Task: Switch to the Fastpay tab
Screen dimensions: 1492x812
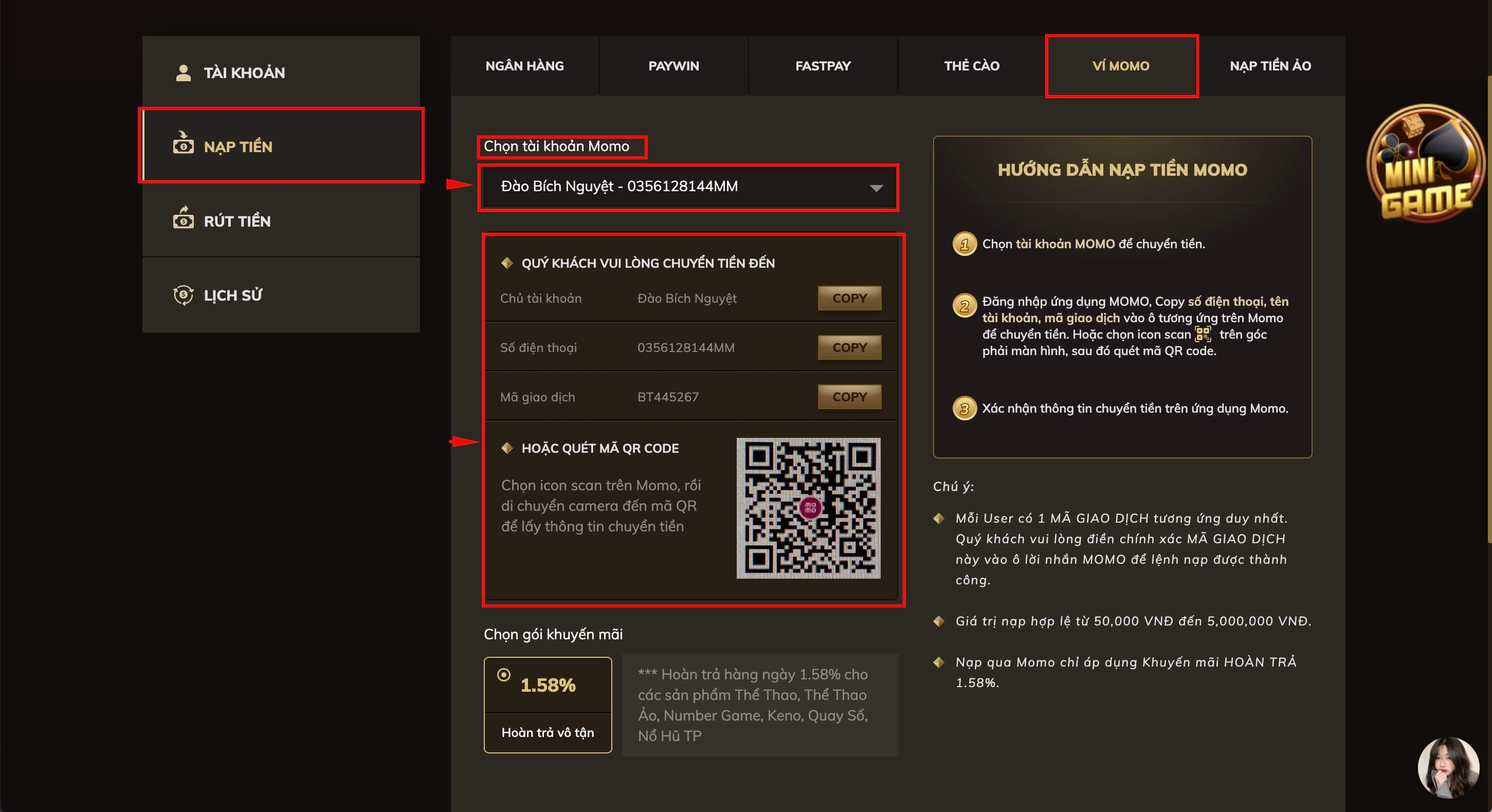Action: coord(823,65)
